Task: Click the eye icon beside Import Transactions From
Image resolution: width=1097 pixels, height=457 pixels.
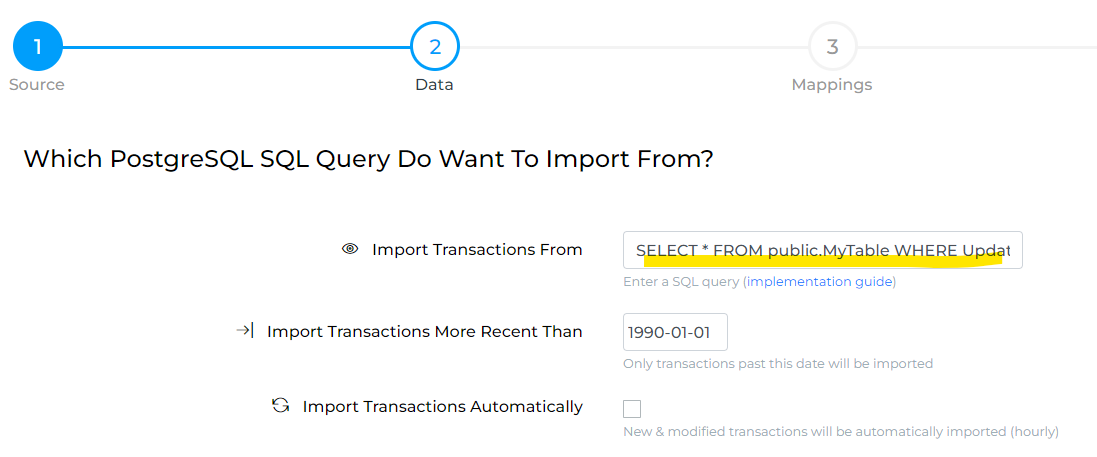Action: coord(350,249)
